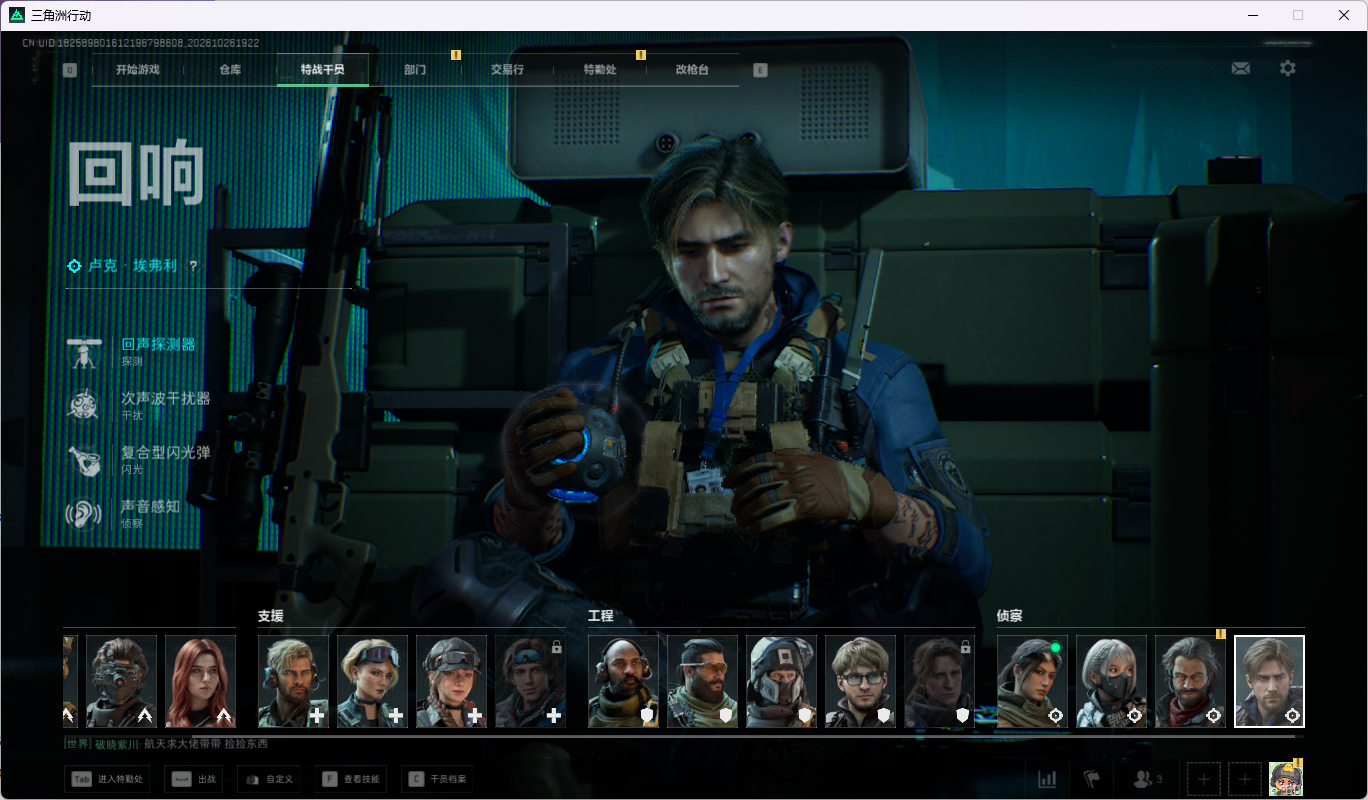
Task: Click the Q key previous-tab icon
Action: pyautogui.click(x=69, y=70)
